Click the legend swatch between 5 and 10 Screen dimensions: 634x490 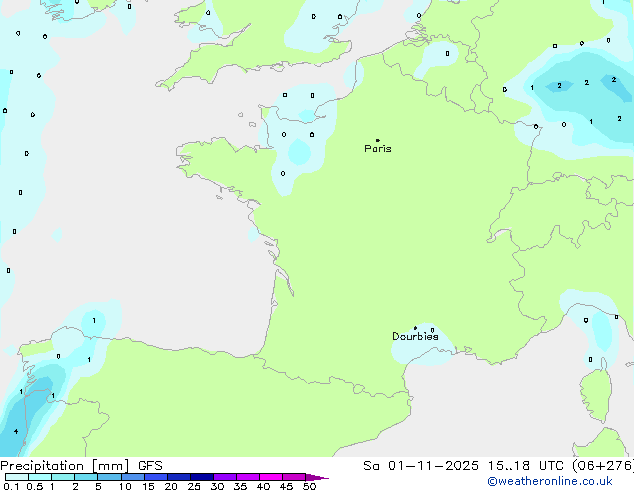click(109, 477)
